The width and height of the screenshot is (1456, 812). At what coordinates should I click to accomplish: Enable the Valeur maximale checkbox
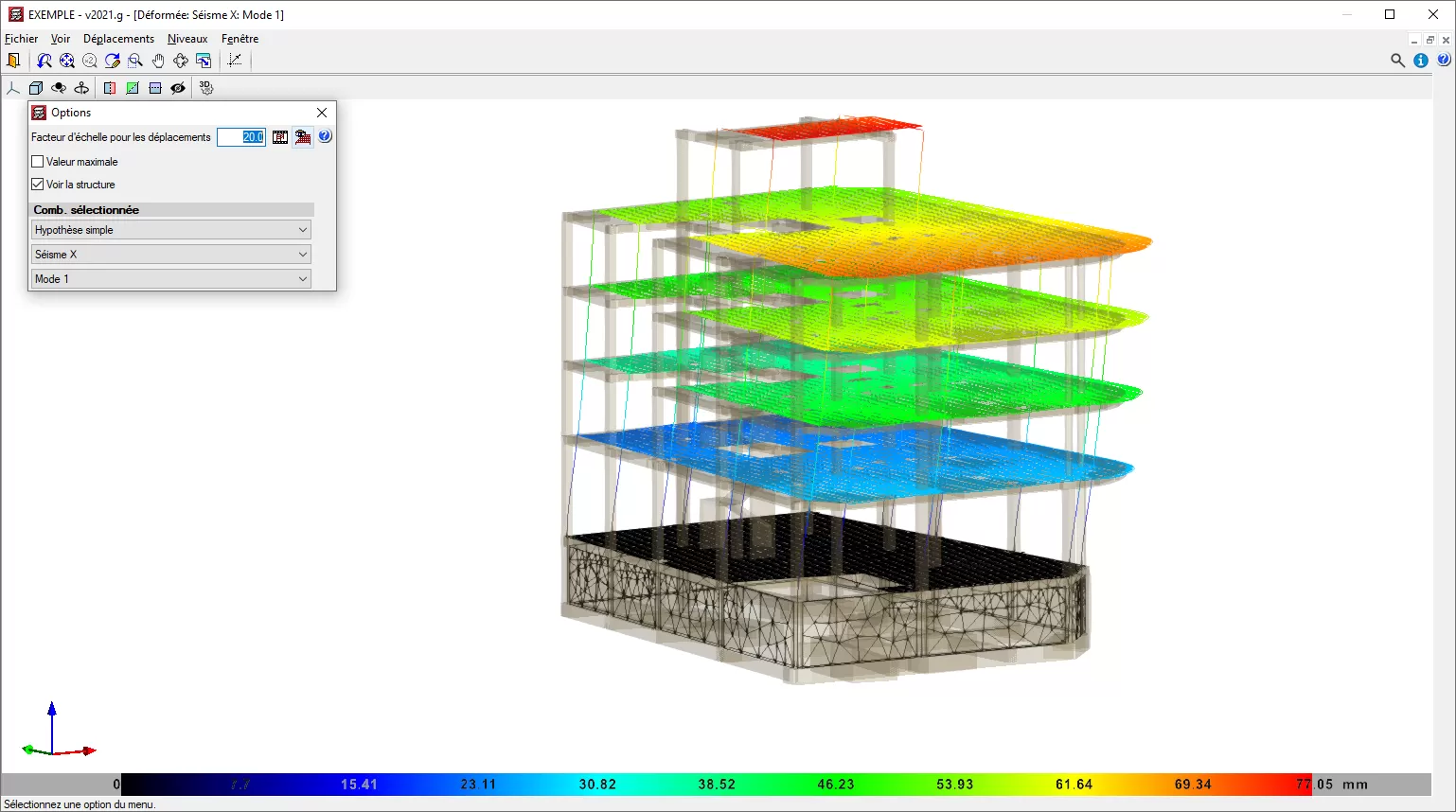[x=38, y=162]
